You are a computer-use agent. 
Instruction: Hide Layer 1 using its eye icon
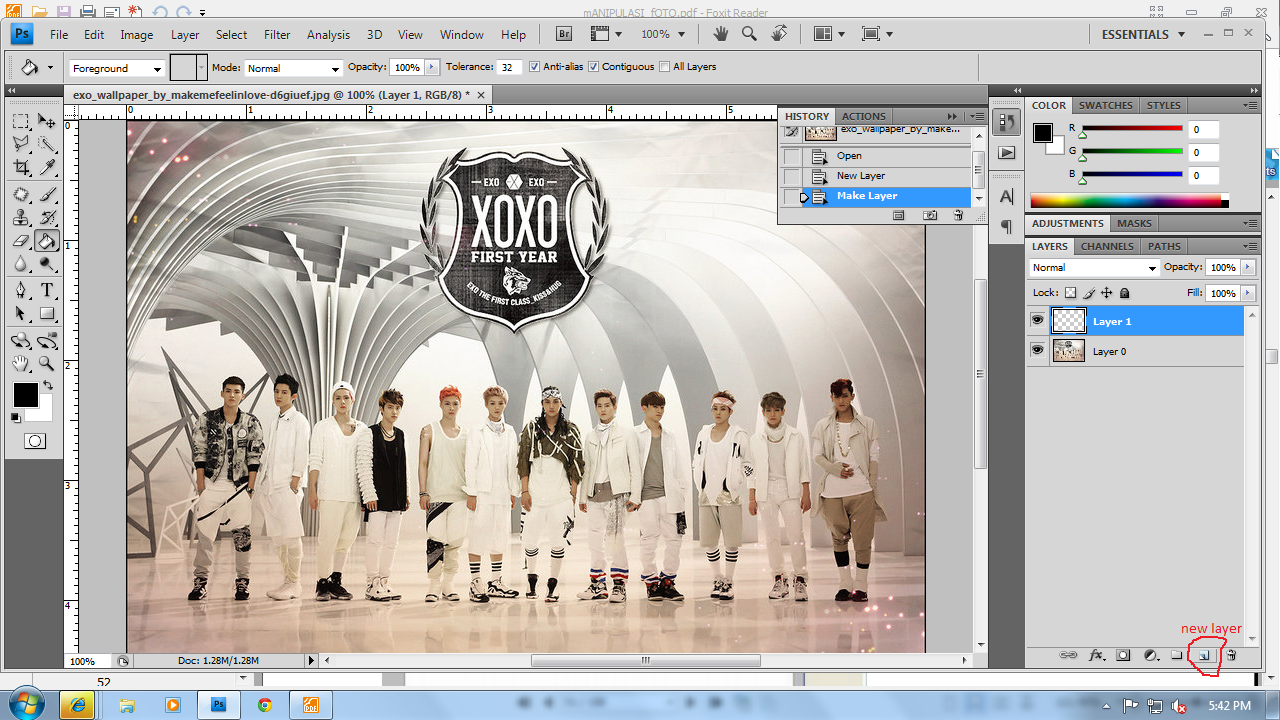[1037, 321]
